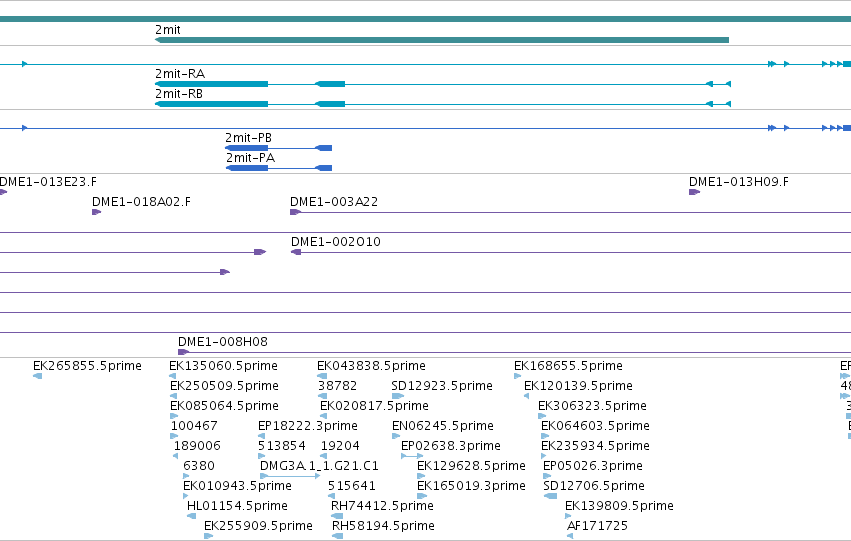Click the EK120139.5prime EST label
The height and width of the screenshot is (541, 851).
(579, 386)
